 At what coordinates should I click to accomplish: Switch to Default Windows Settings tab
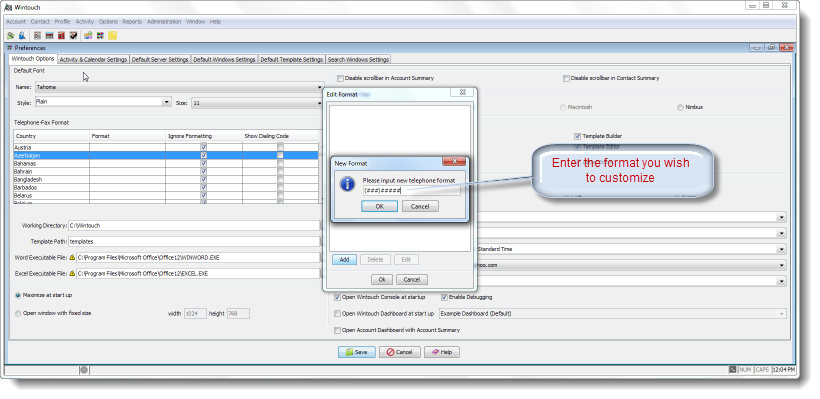(224, 60)
